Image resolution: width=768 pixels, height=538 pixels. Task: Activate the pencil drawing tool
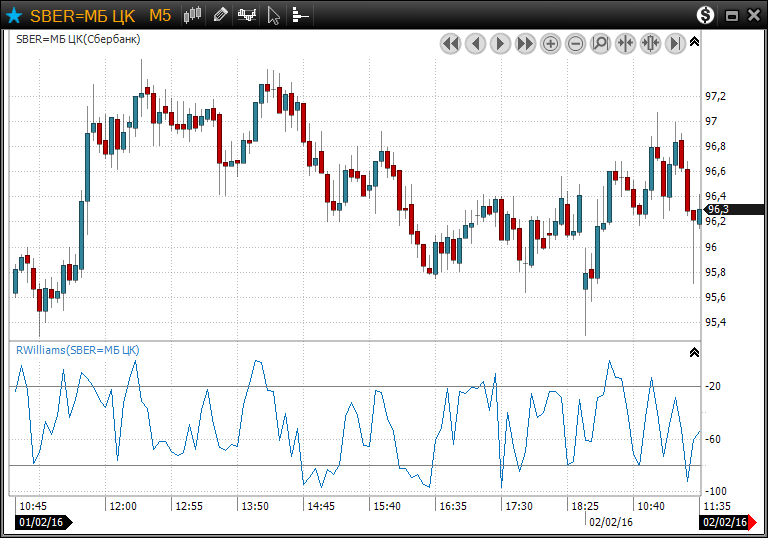click(x=220, y=15)
